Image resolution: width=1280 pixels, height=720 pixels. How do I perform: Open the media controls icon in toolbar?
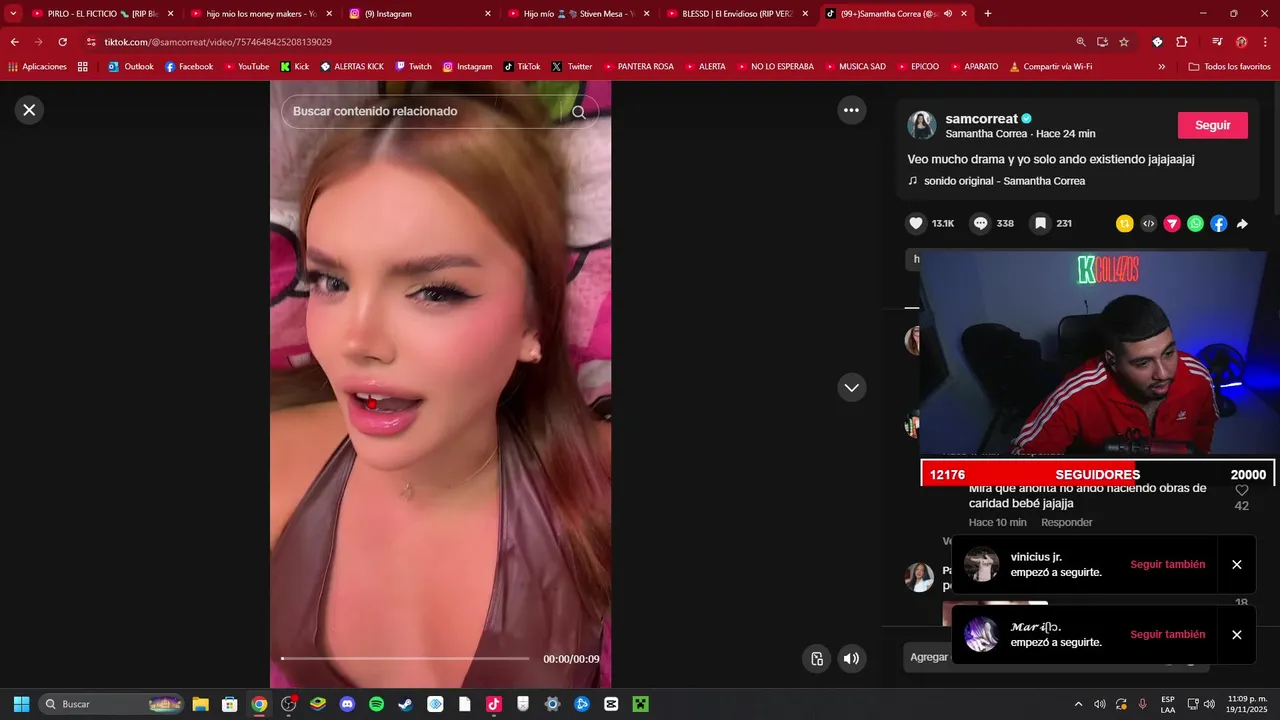pyautogui.click(x=1216, y=42)
